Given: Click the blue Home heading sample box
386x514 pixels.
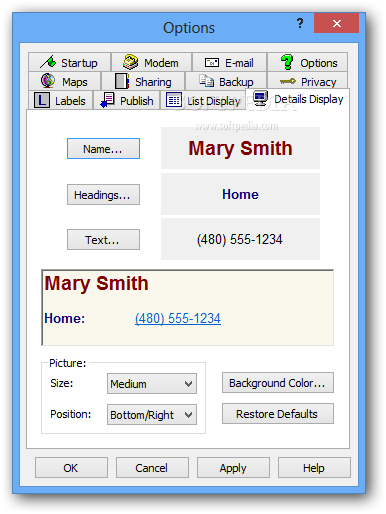Looking at the screenshot, I should [240, 194].
